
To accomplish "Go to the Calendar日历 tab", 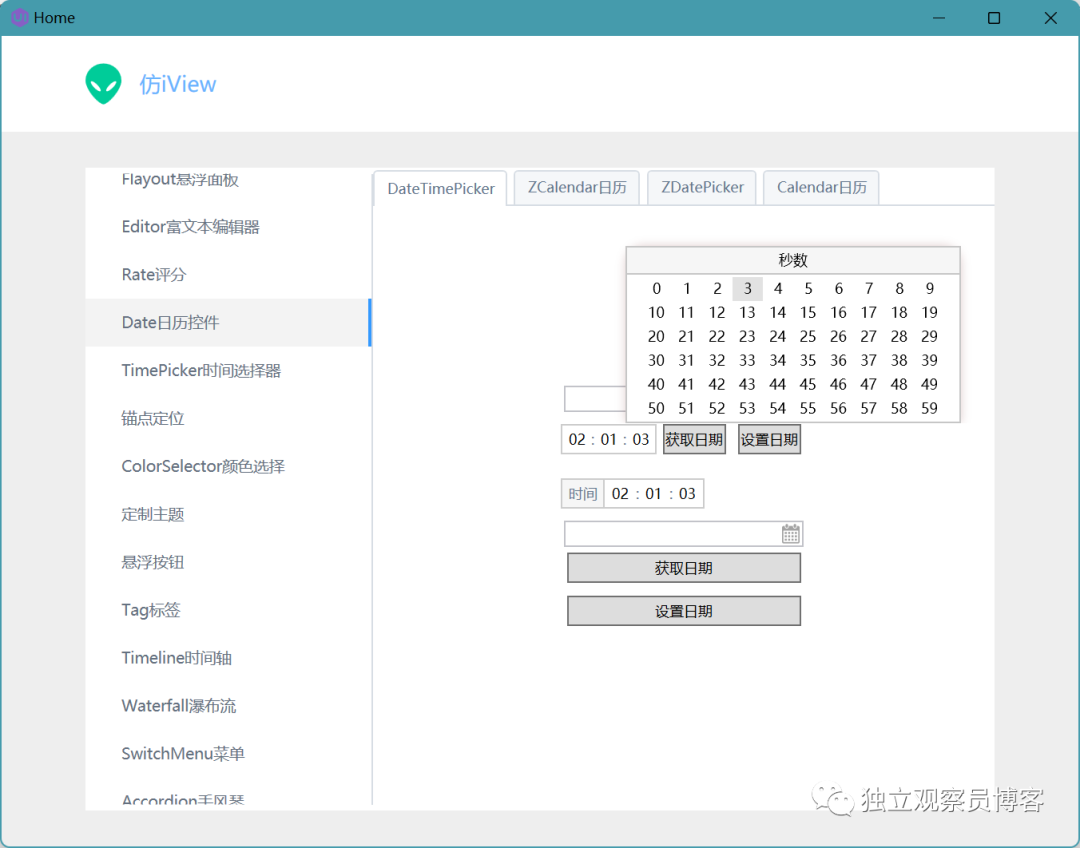I will (x=822, y=187).
